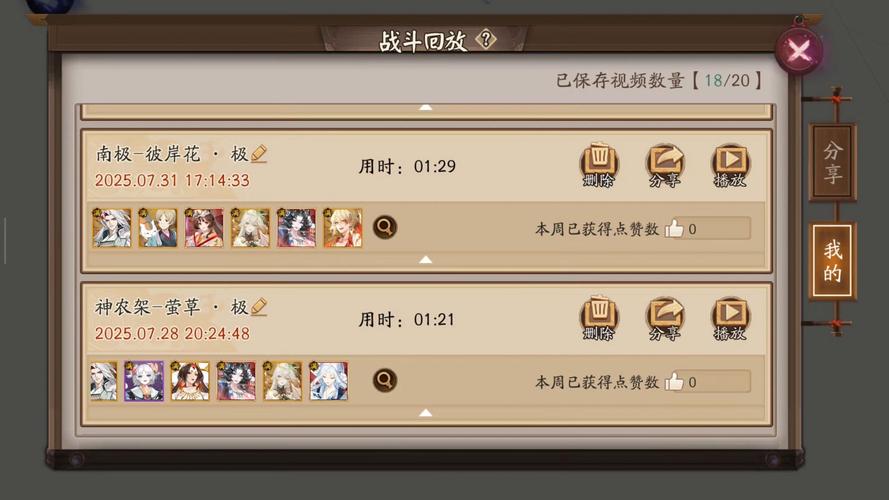Select the purple-framed shikigami portrait in 神农架 team
Viewport: 889px width, 500px height.
(x=144, y=381)
